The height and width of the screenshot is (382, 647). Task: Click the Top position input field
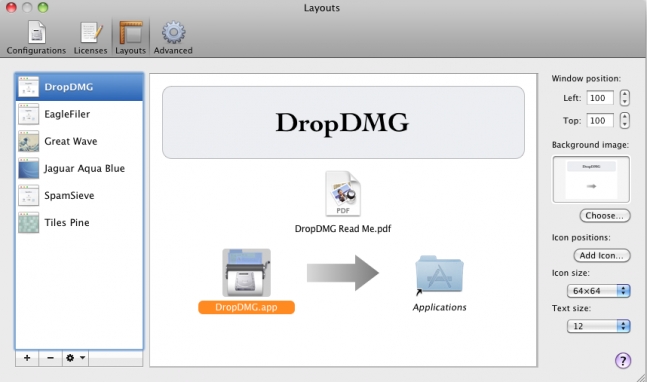tap(600, 120)
